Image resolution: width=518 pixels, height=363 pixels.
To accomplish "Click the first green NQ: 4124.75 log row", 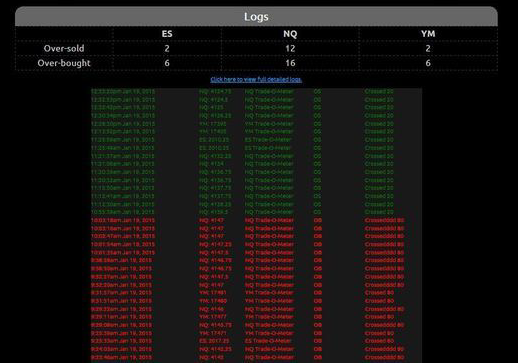I will pyautogui.click(x=243, y=91).
